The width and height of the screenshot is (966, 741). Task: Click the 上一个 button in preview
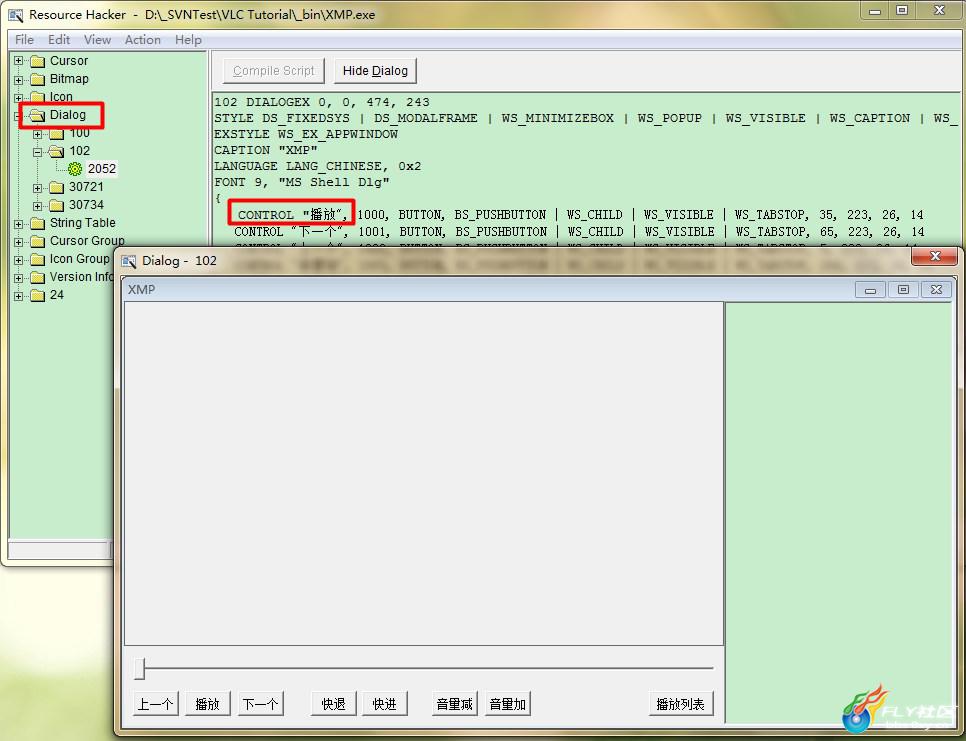156,704
